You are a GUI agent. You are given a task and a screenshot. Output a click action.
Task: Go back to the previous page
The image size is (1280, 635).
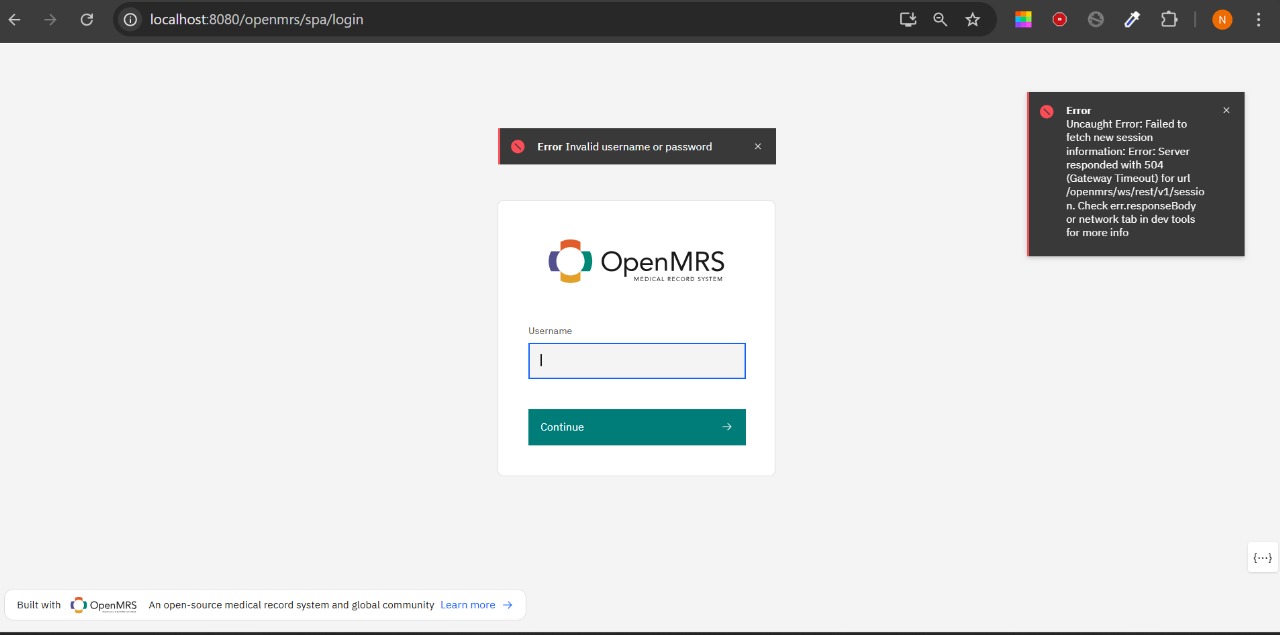point(15,19)
